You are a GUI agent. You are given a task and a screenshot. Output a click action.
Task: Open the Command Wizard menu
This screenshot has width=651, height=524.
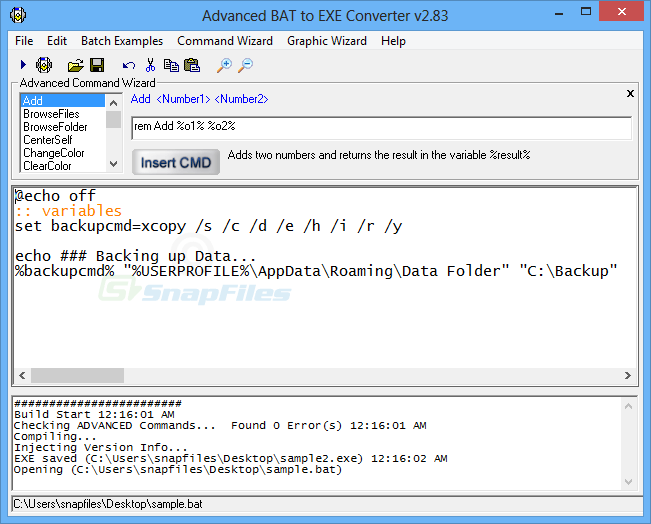[x=225, y=41]
